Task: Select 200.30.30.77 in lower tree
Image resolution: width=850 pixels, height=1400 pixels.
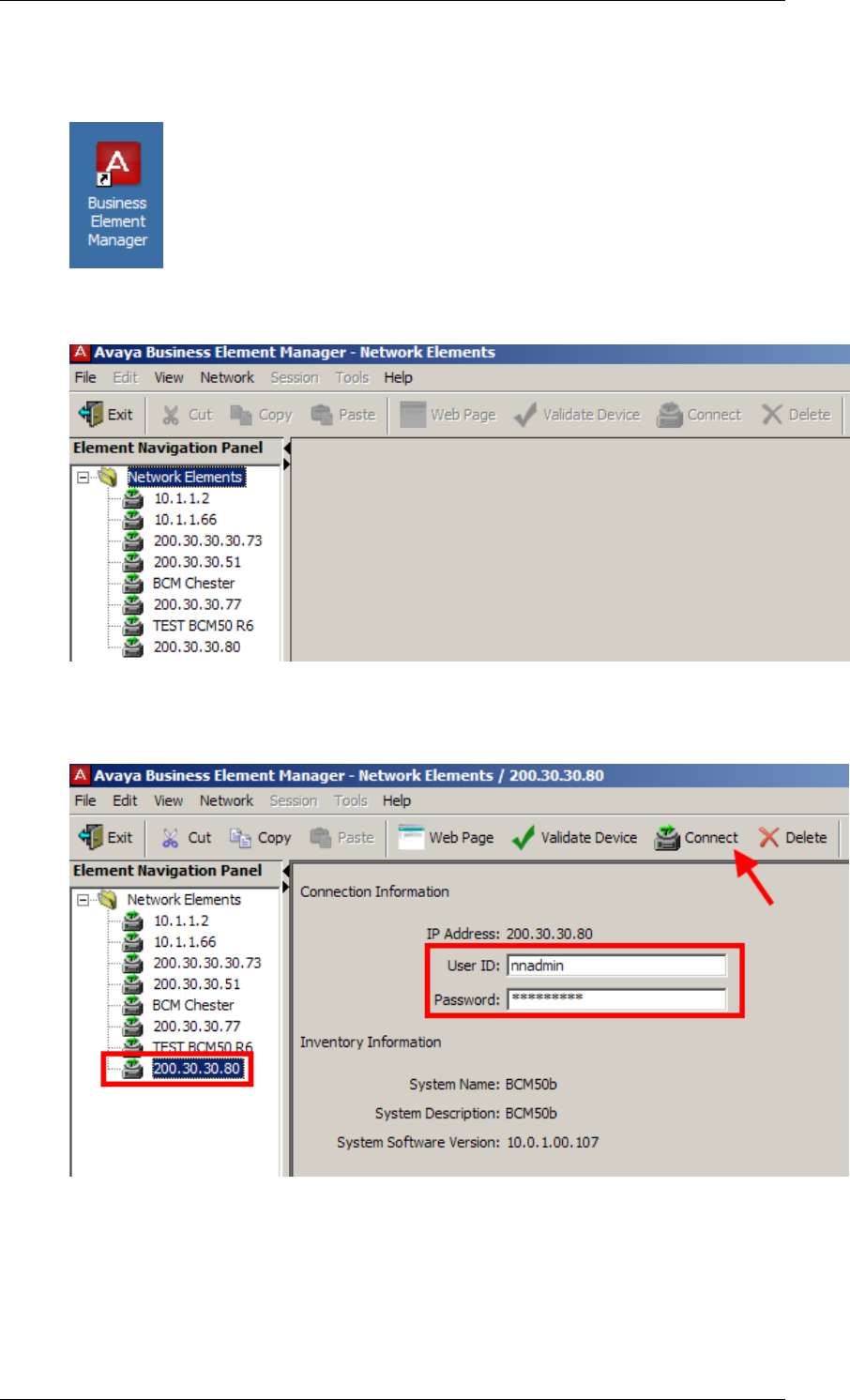Action: pos(197,1027)
